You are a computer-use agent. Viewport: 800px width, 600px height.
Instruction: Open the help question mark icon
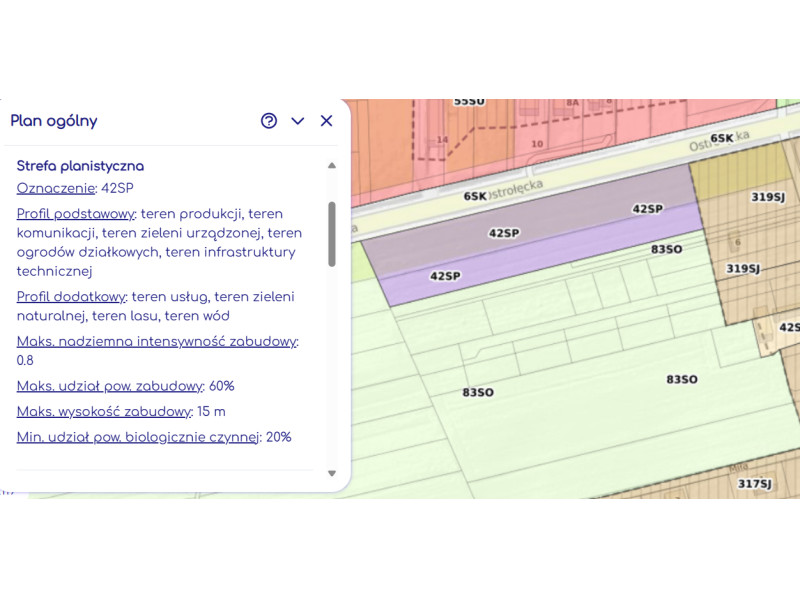(x=269, y=121)
